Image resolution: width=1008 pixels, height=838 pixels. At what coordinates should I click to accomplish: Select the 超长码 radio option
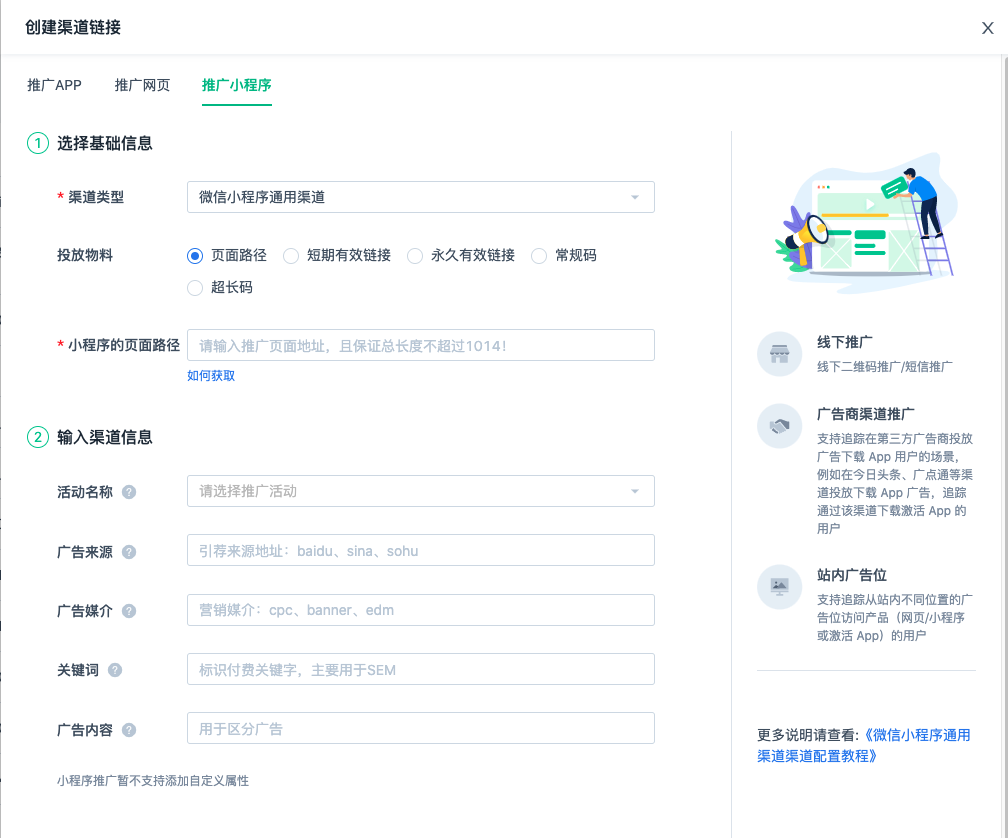tap(195, 287)
